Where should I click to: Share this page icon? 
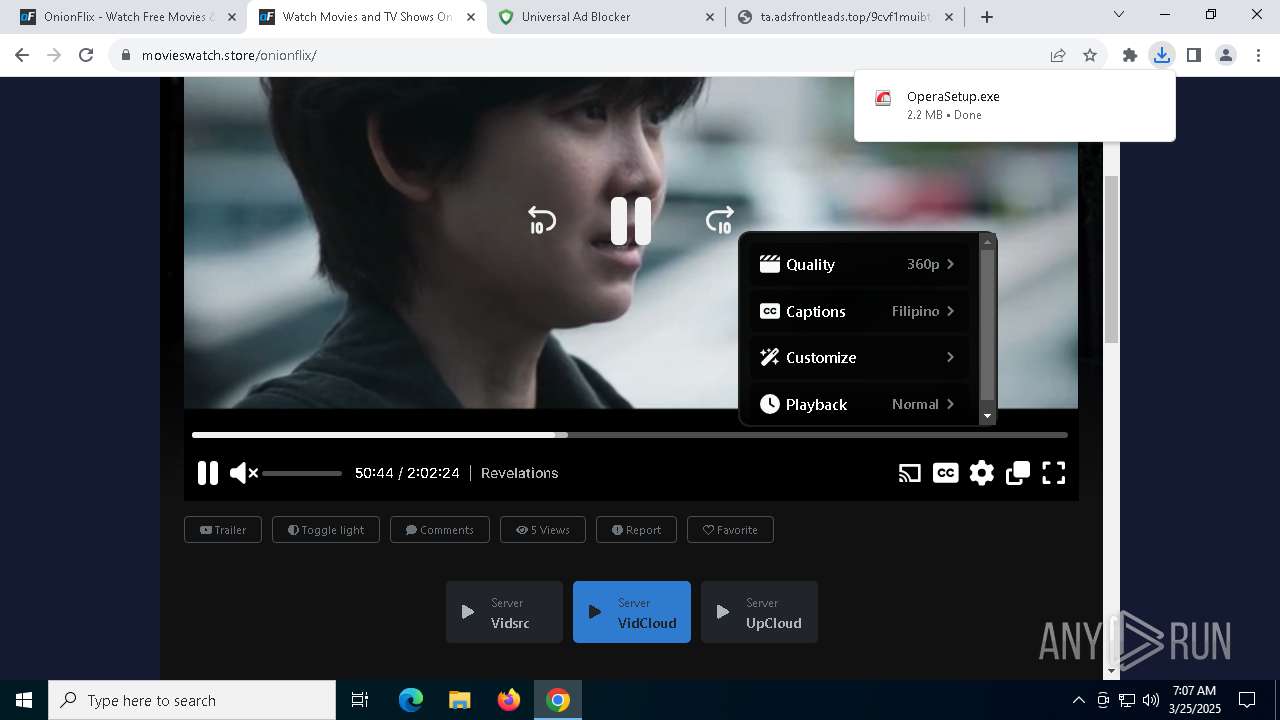tap(1058, 55)
